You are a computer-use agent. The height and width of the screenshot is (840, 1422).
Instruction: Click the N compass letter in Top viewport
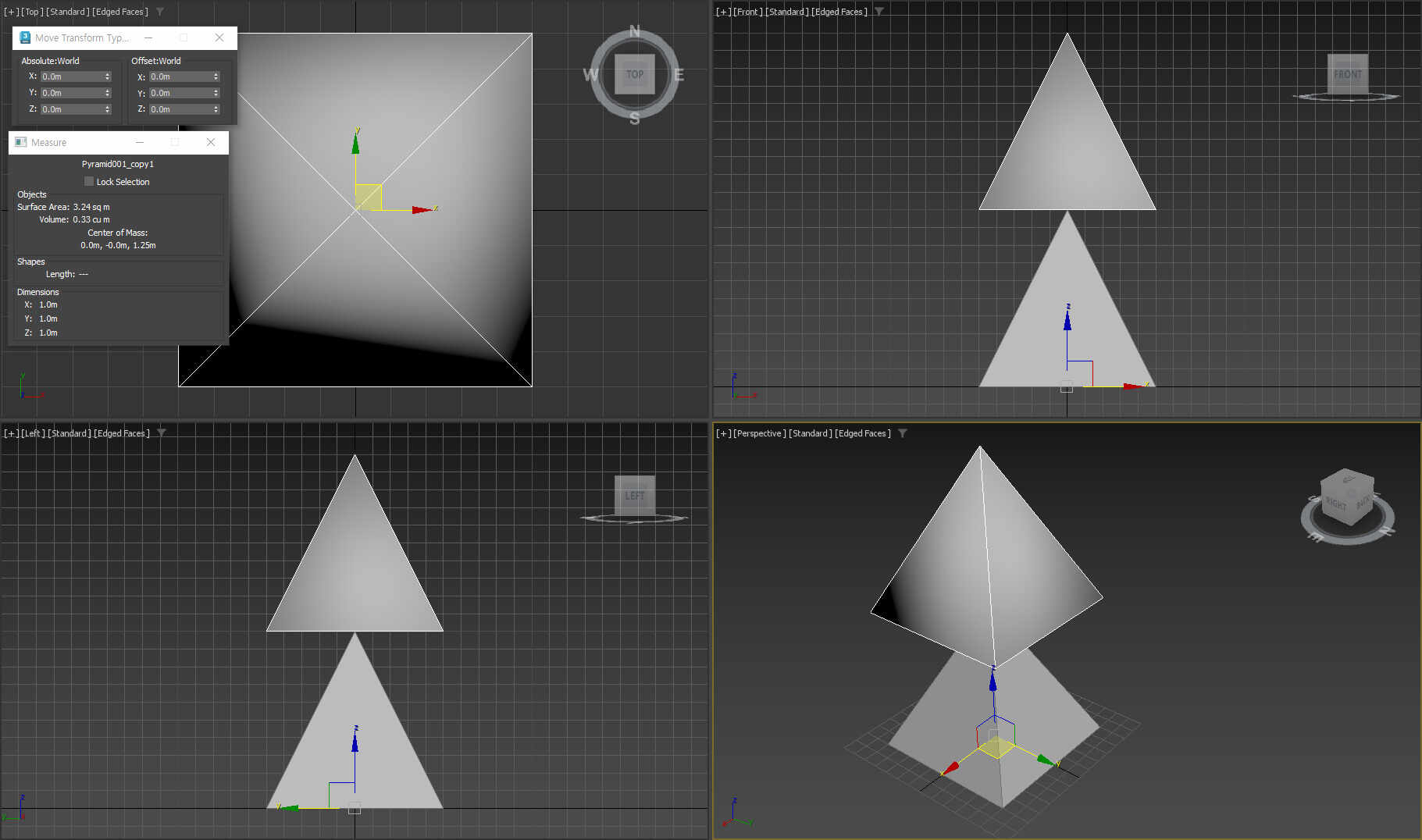point(634,31)
